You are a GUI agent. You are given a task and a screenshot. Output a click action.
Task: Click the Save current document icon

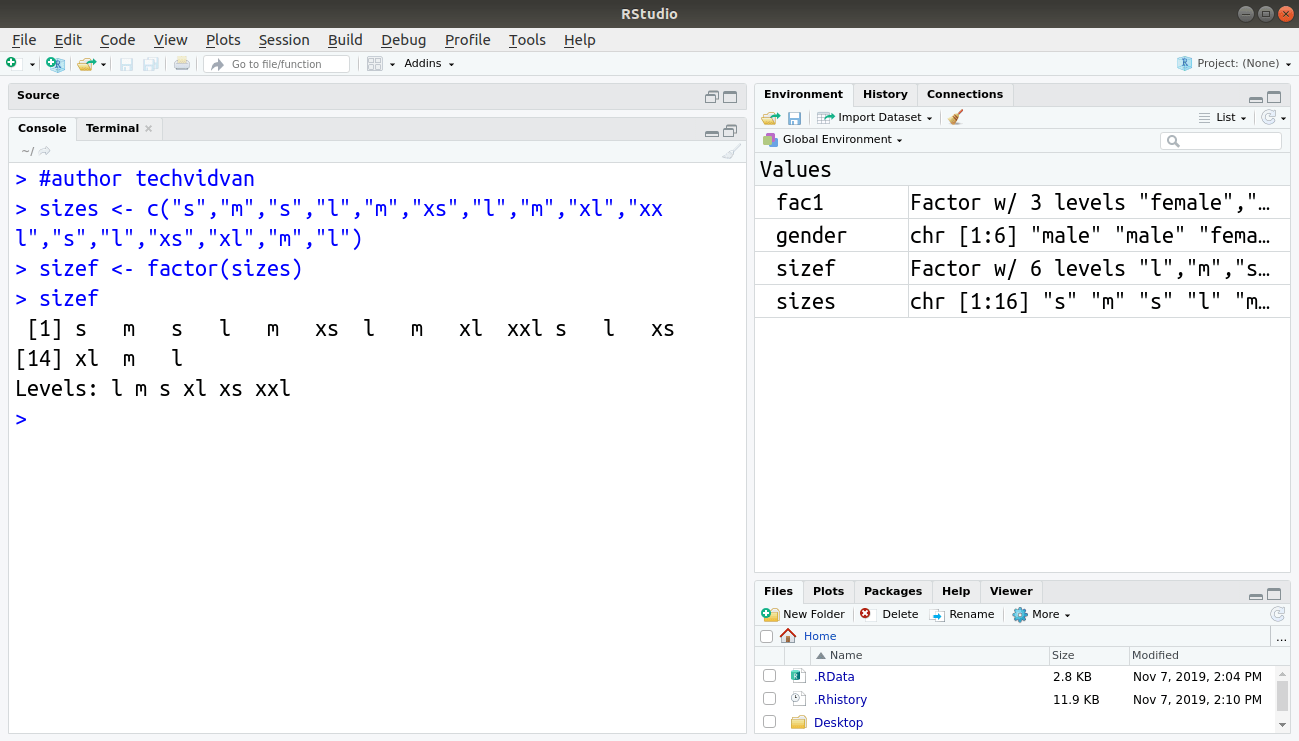[x=126, y=63]
